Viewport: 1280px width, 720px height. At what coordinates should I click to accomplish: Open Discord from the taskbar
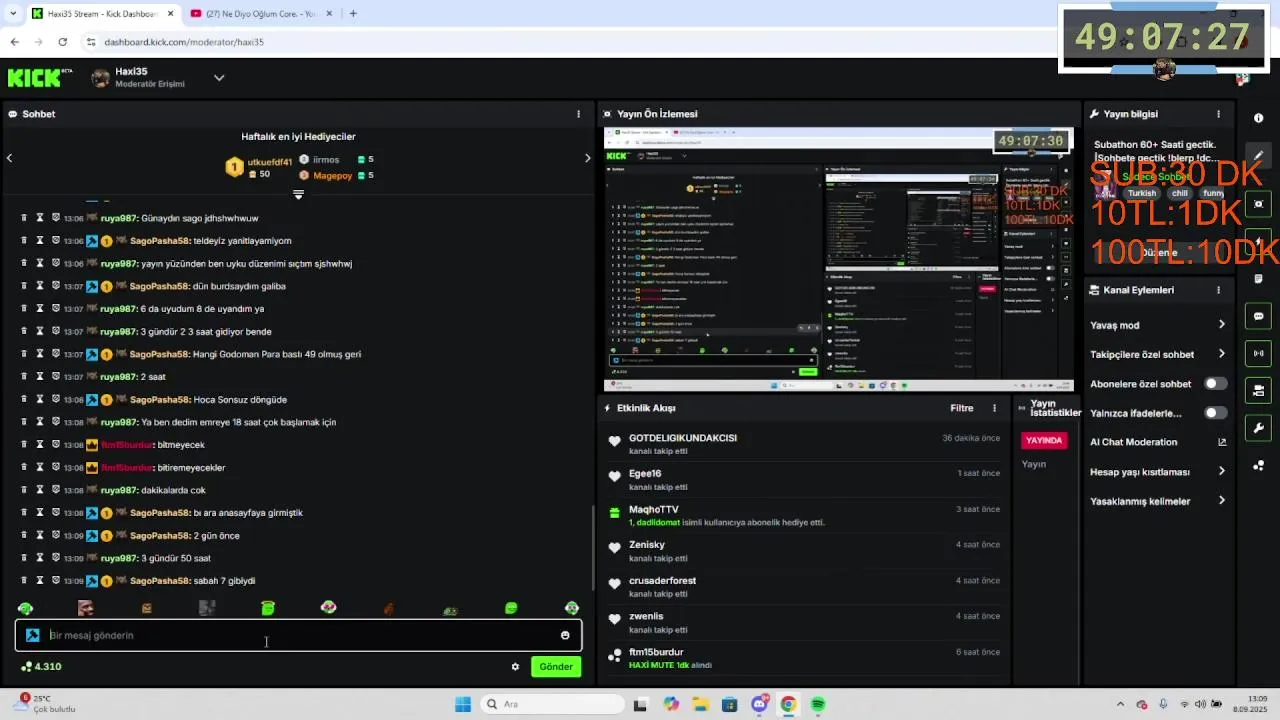tap(759, 704)
